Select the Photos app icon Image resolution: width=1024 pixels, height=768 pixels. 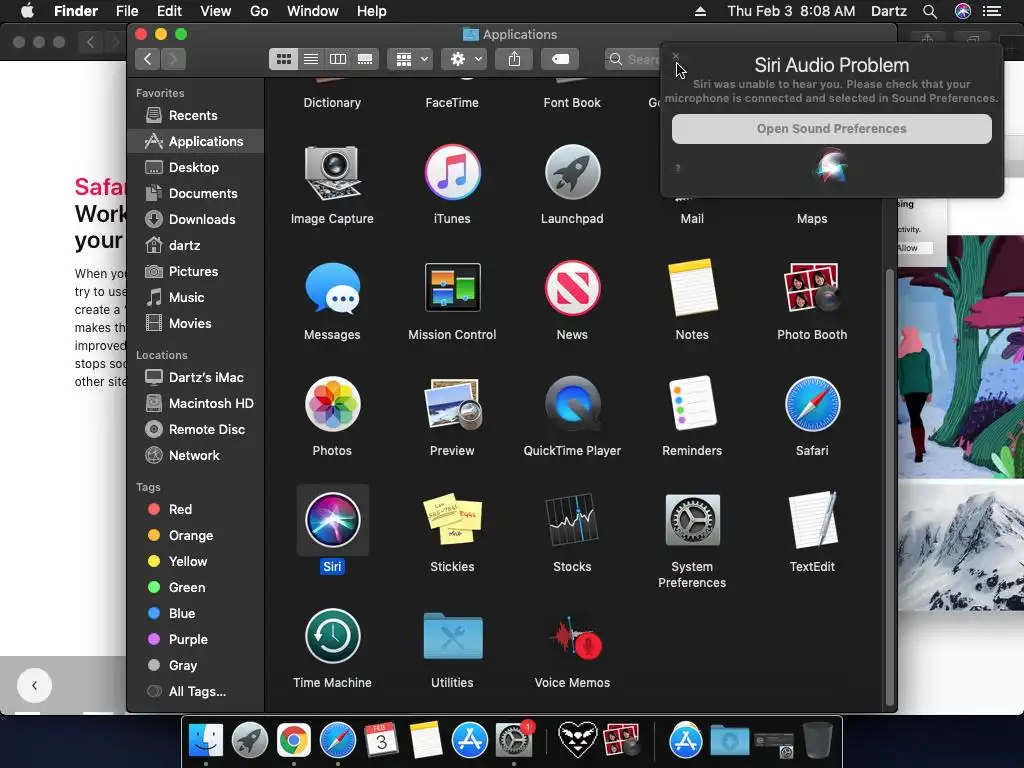coord(332,404)
